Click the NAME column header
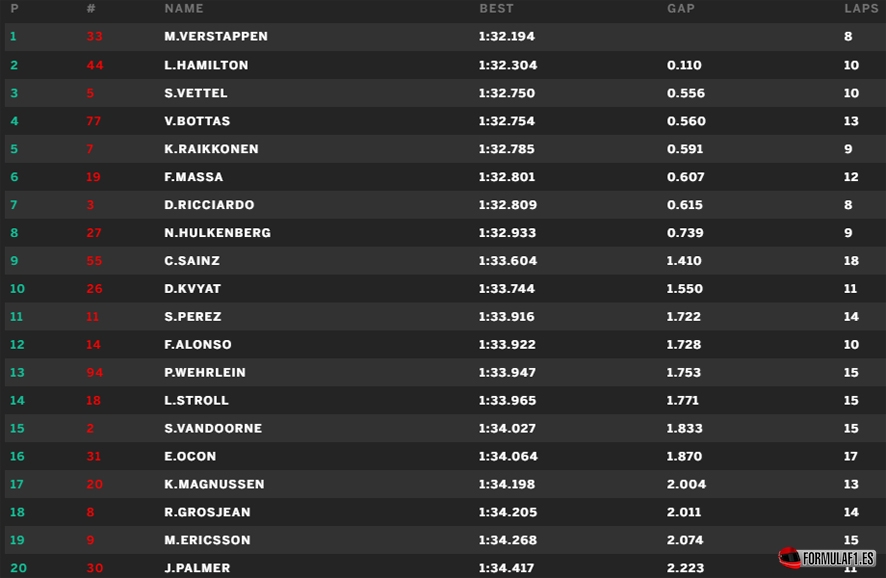886x578 pixels. 184,8
